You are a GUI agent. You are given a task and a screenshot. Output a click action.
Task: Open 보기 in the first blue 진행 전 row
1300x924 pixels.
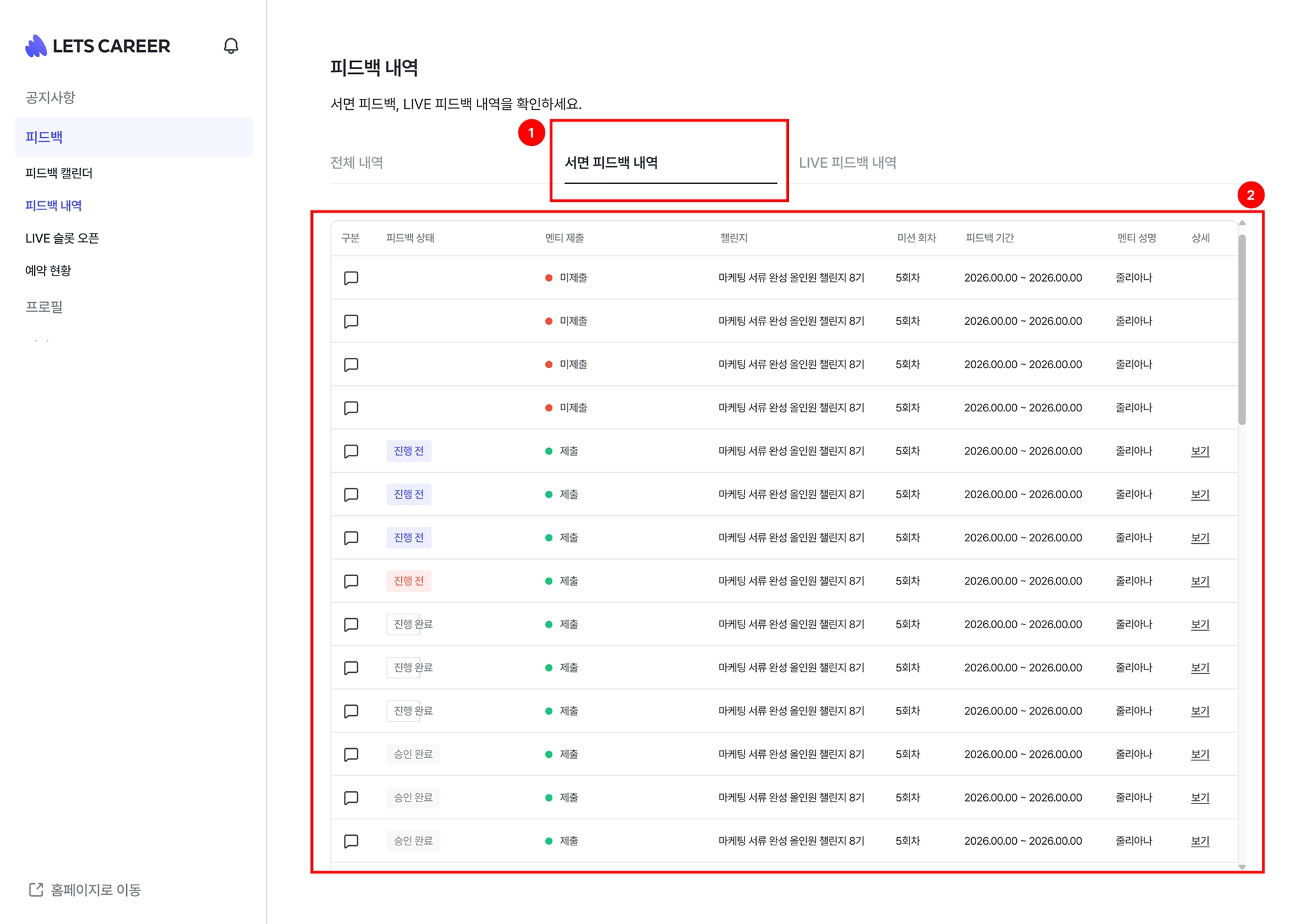tap(1200, 451)
